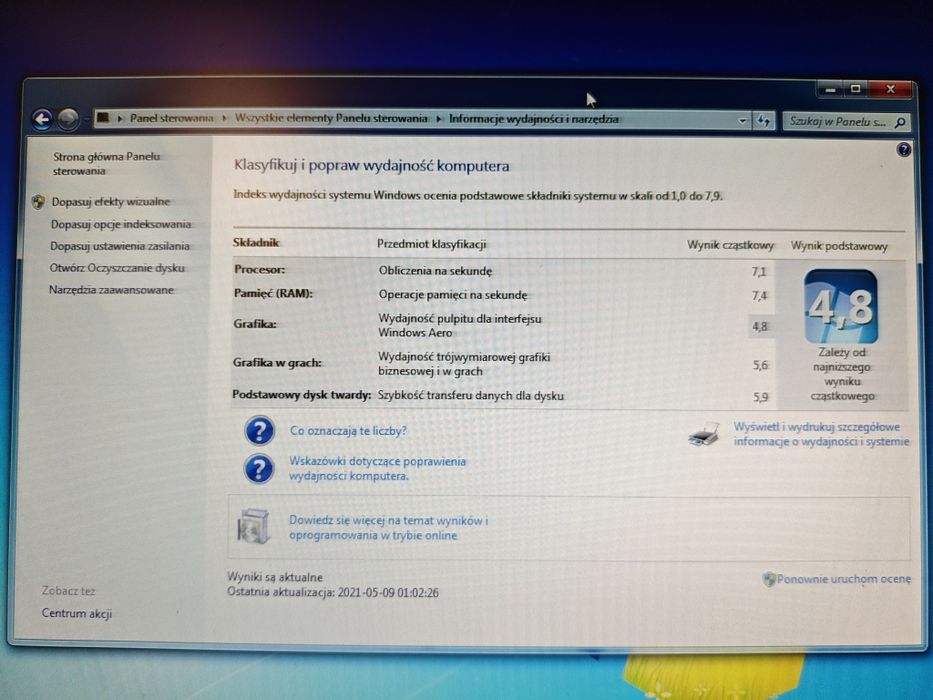Click 'Ponownie uruchom ocenę' link
The height and width of the screenshot is (700, 933).
pyautogui.click(x=844, y=579)
